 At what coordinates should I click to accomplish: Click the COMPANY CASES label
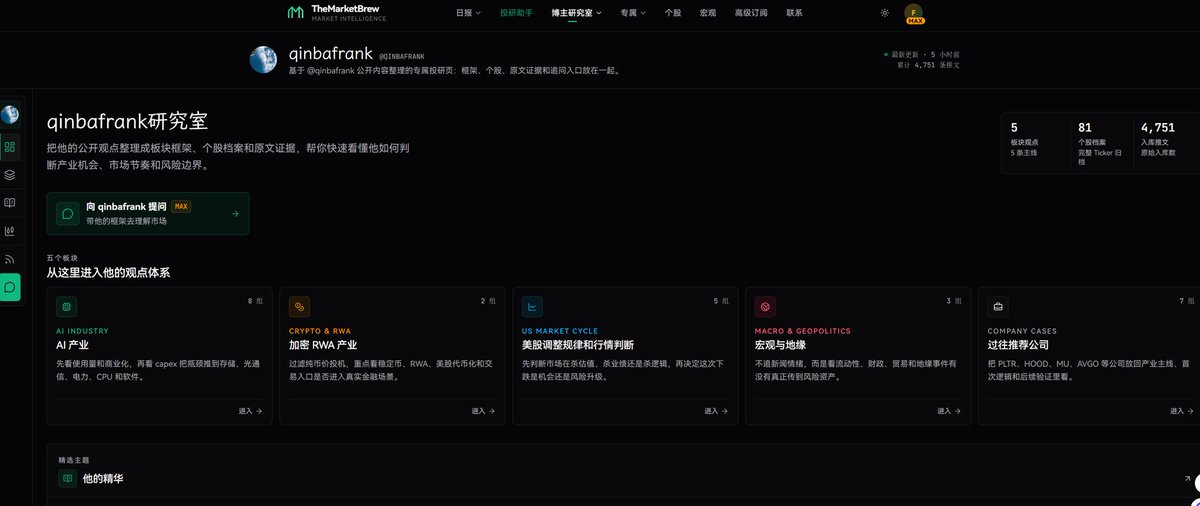[1022, 331]
